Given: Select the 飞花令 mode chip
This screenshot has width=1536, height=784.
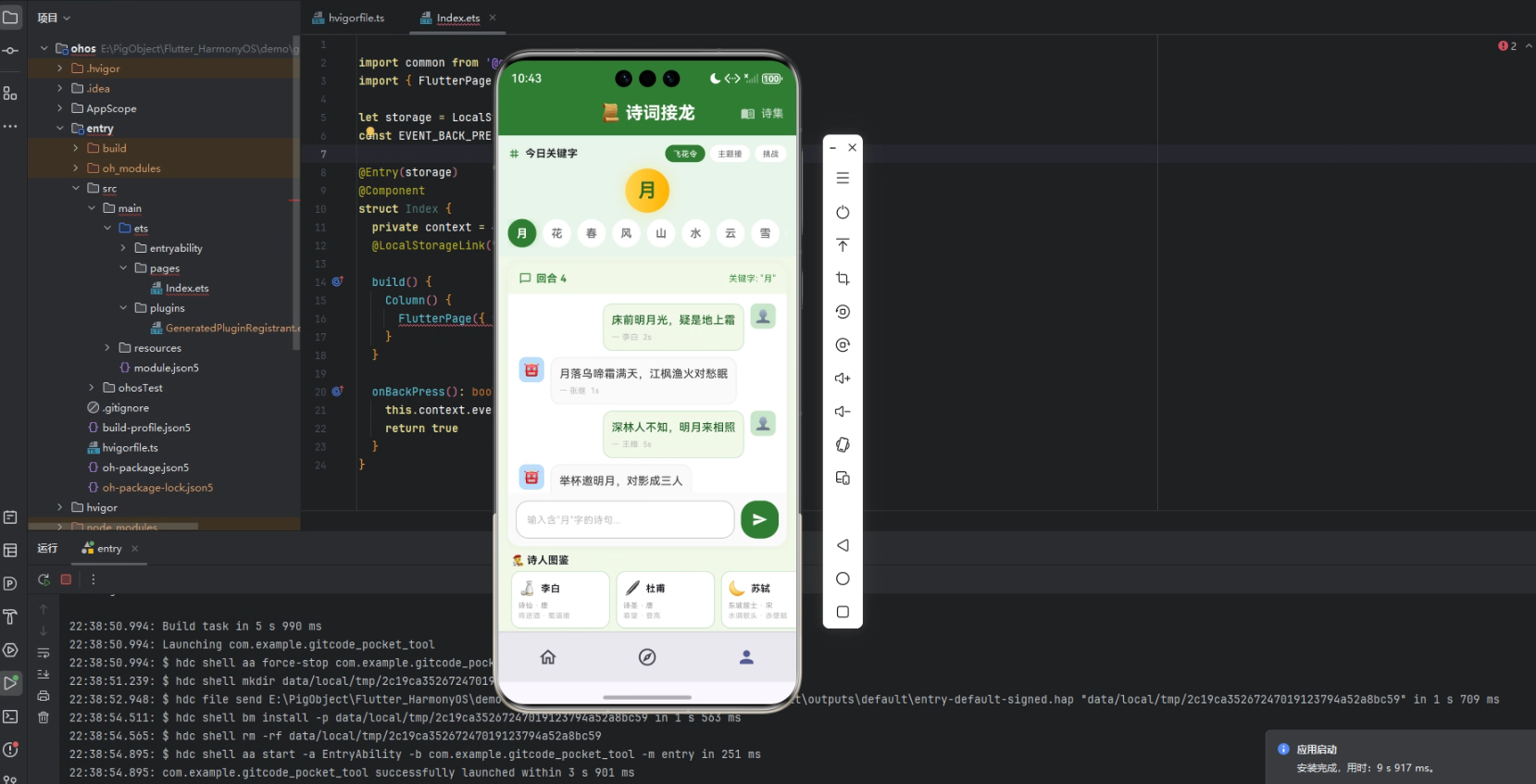Looking at the screenshot, I should point(685,154).
